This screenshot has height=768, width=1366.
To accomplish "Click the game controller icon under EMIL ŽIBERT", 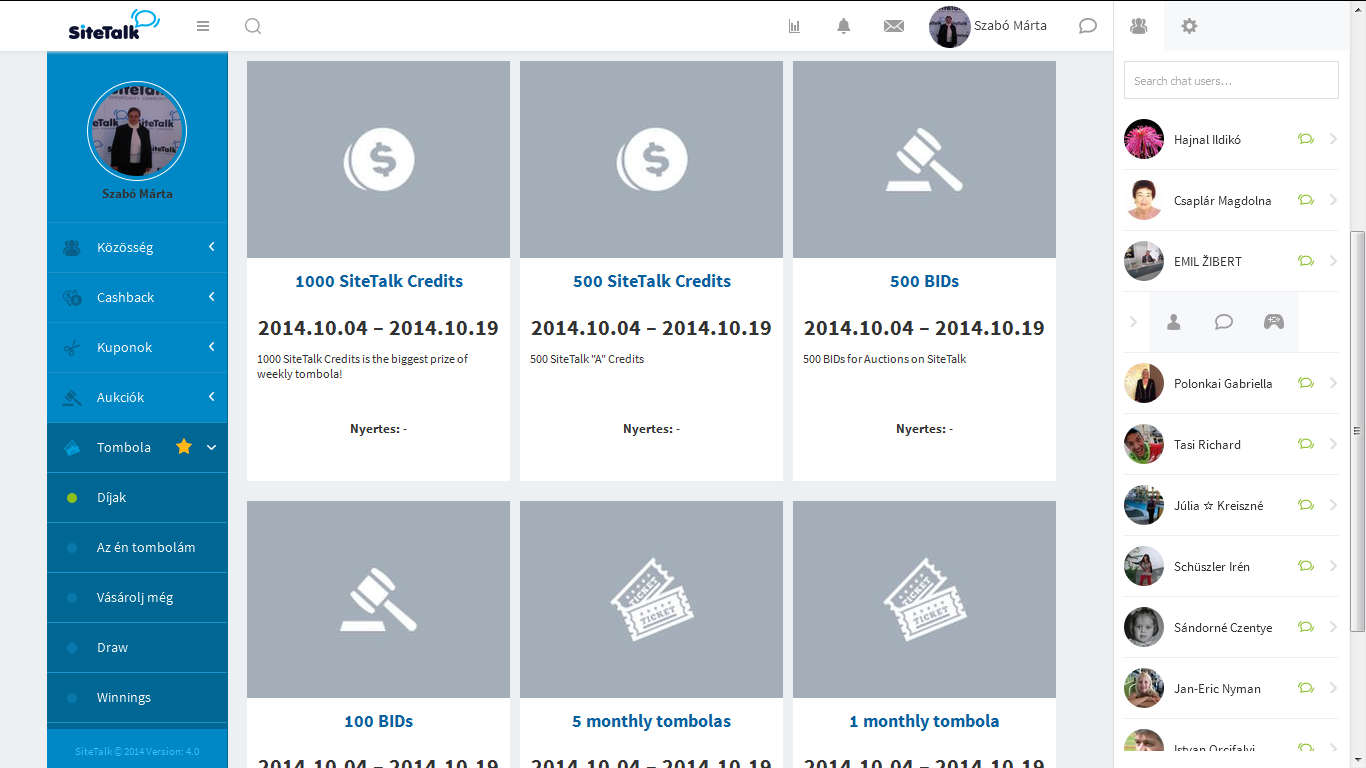I will (x=1273, y=322).
